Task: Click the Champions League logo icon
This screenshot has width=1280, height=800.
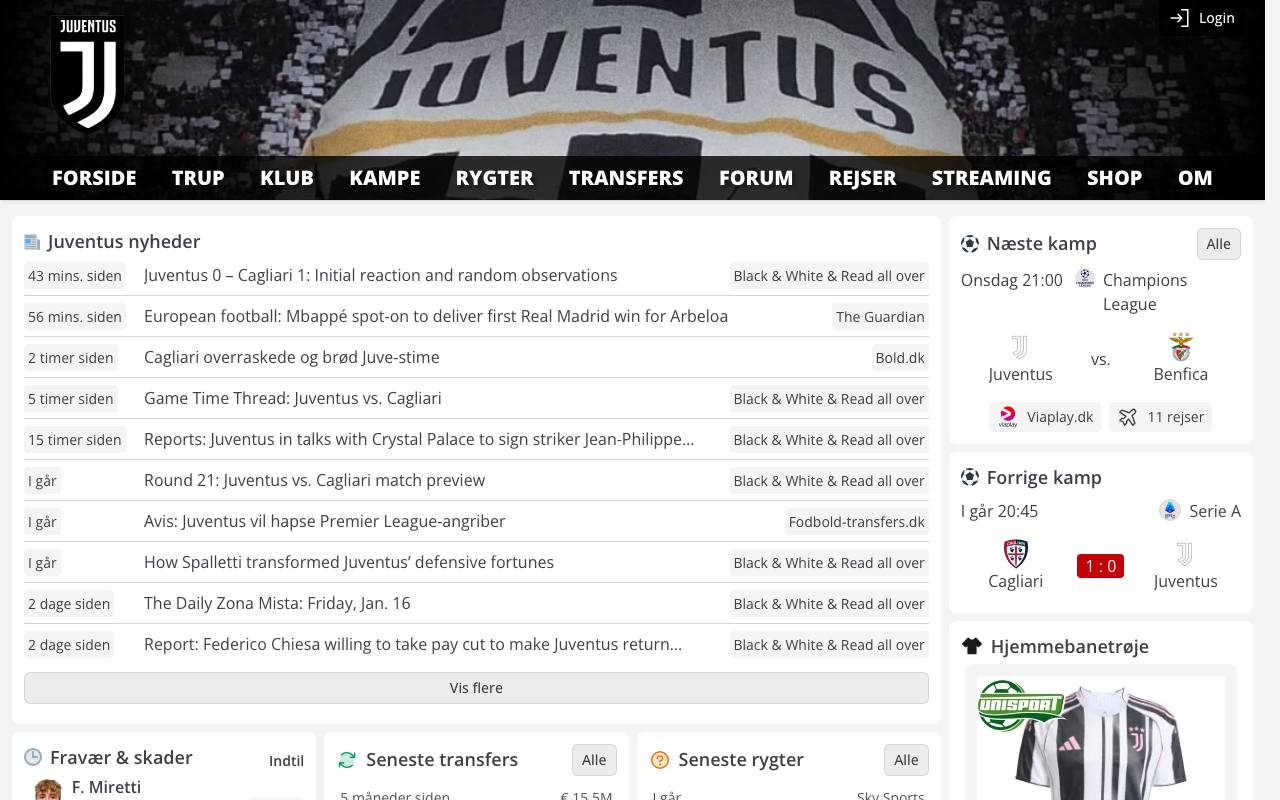Action: [1085, 279]
